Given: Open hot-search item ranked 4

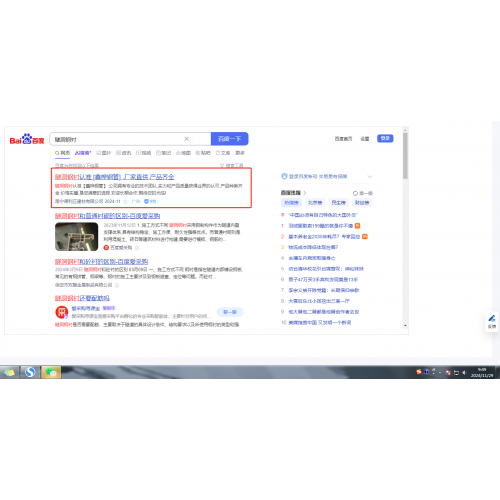Looking at the screenshot, I should pos(312,258).
